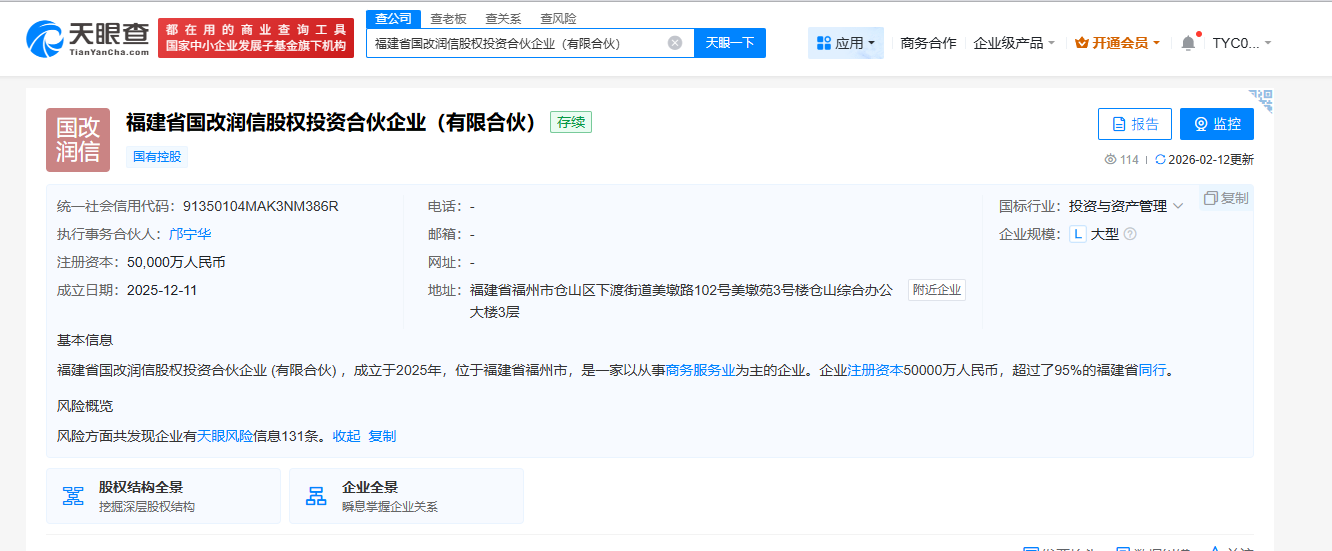Click the 国改润信 company logo thumbnail

pos(78,140)
